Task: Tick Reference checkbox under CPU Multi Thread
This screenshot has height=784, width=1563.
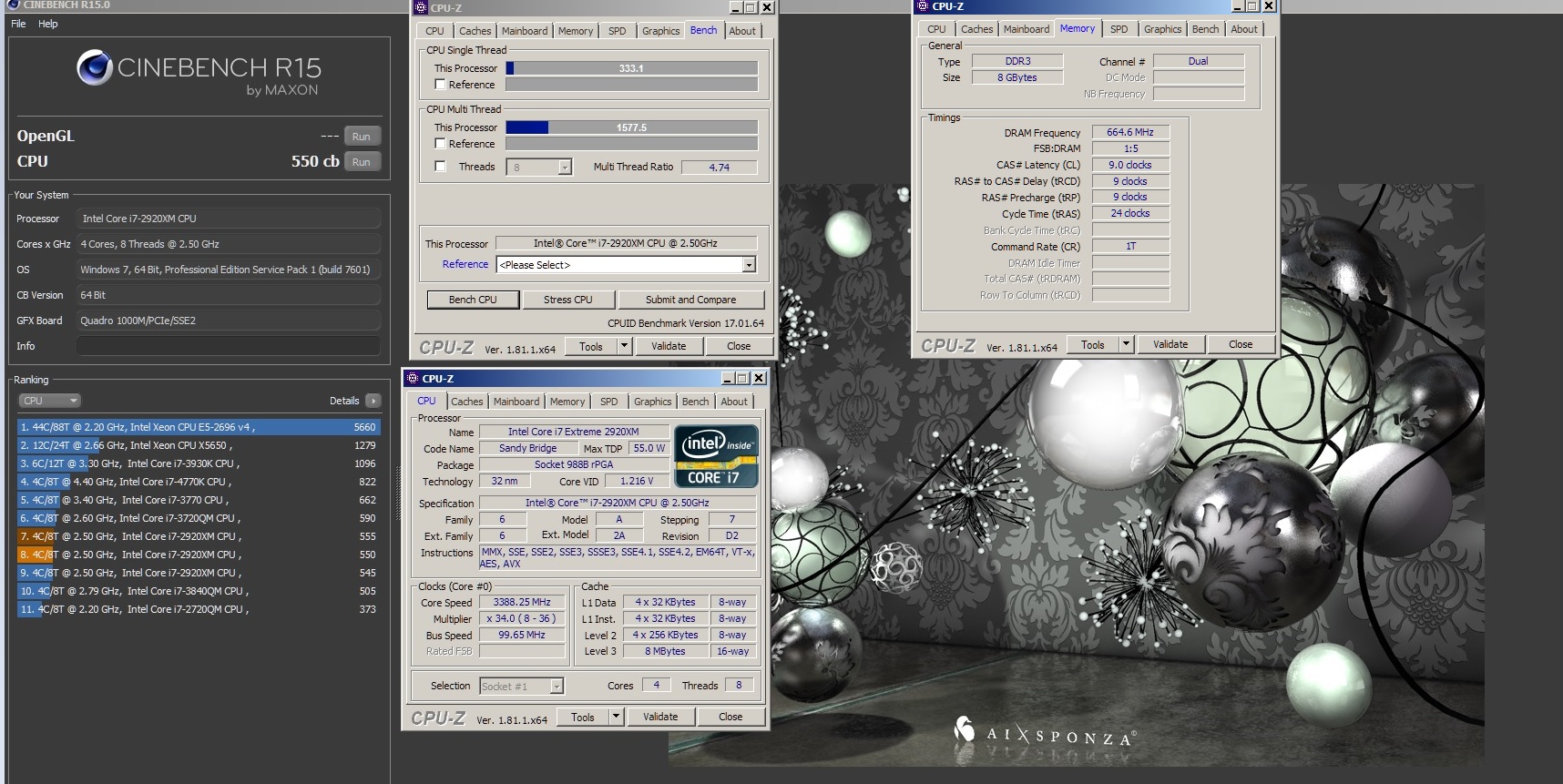Action: click(441, 144)
